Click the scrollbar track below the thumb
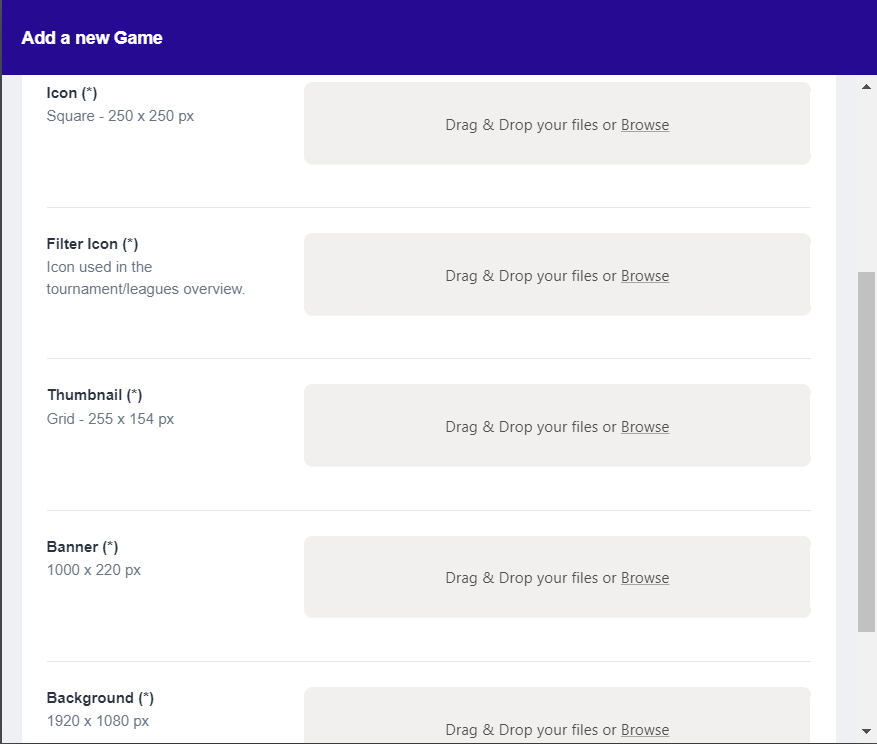This screenshot has height=744, width=877. pos(866,680)
